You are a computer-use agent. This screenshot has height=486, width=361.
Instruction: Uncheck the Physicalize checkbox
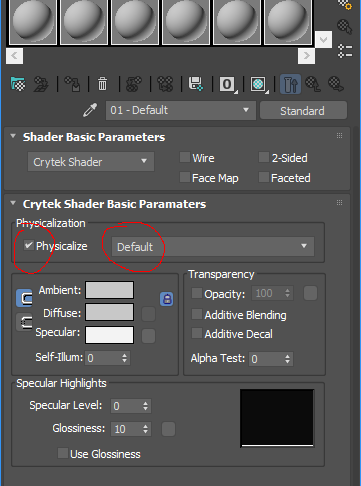(29, 246)
